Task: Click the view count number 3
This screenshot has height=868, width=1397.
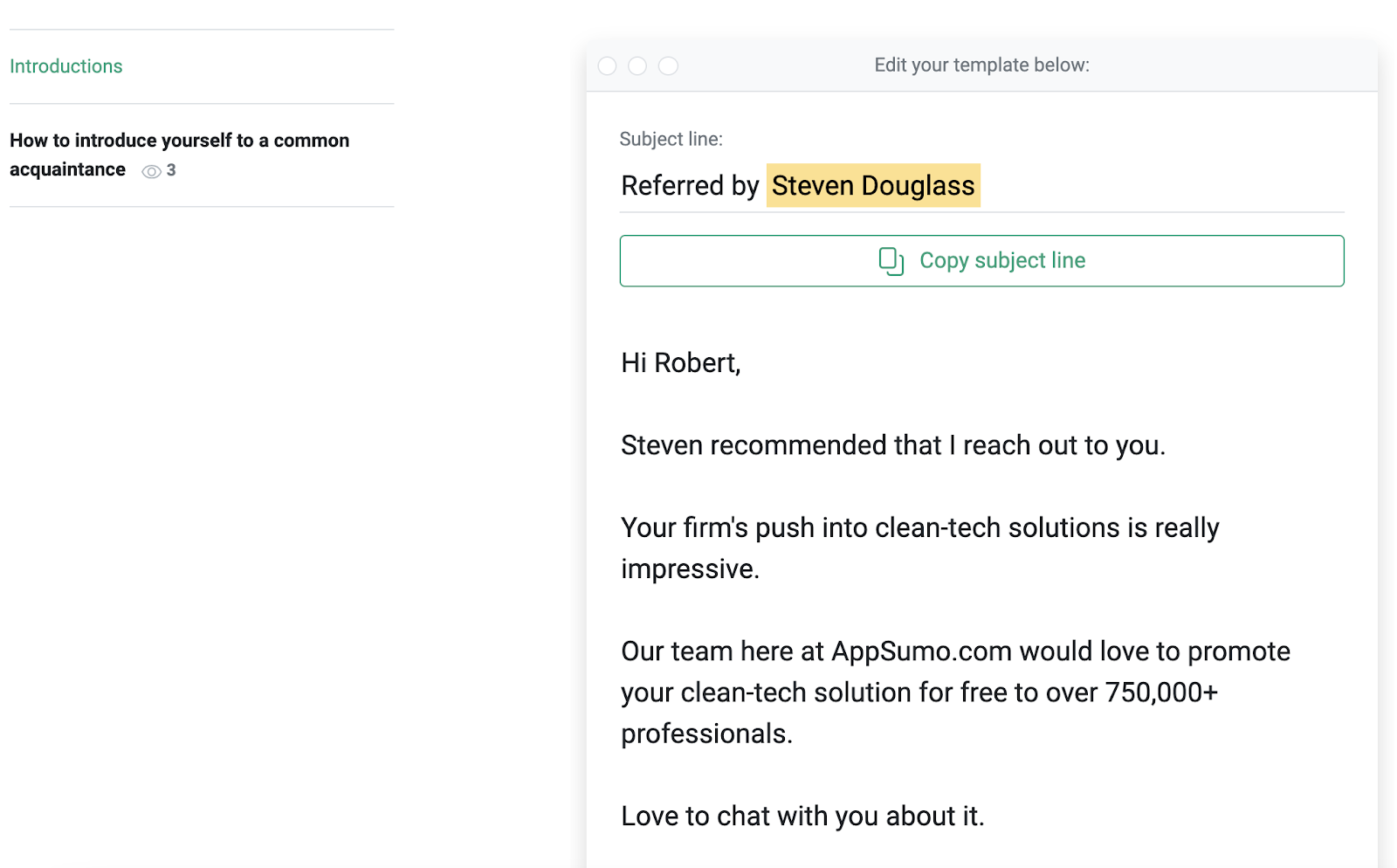Action: [x=171, y=170]
